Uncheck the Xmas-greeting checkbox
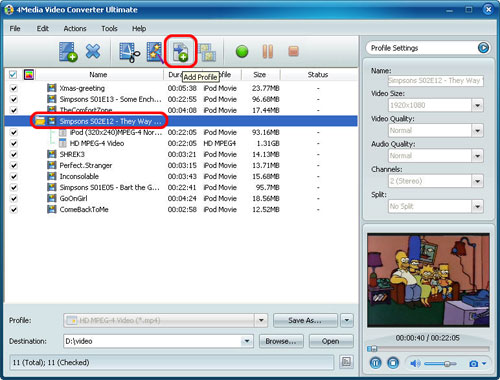500x380 pixels. pyautogui.click(x=14, y=88)
